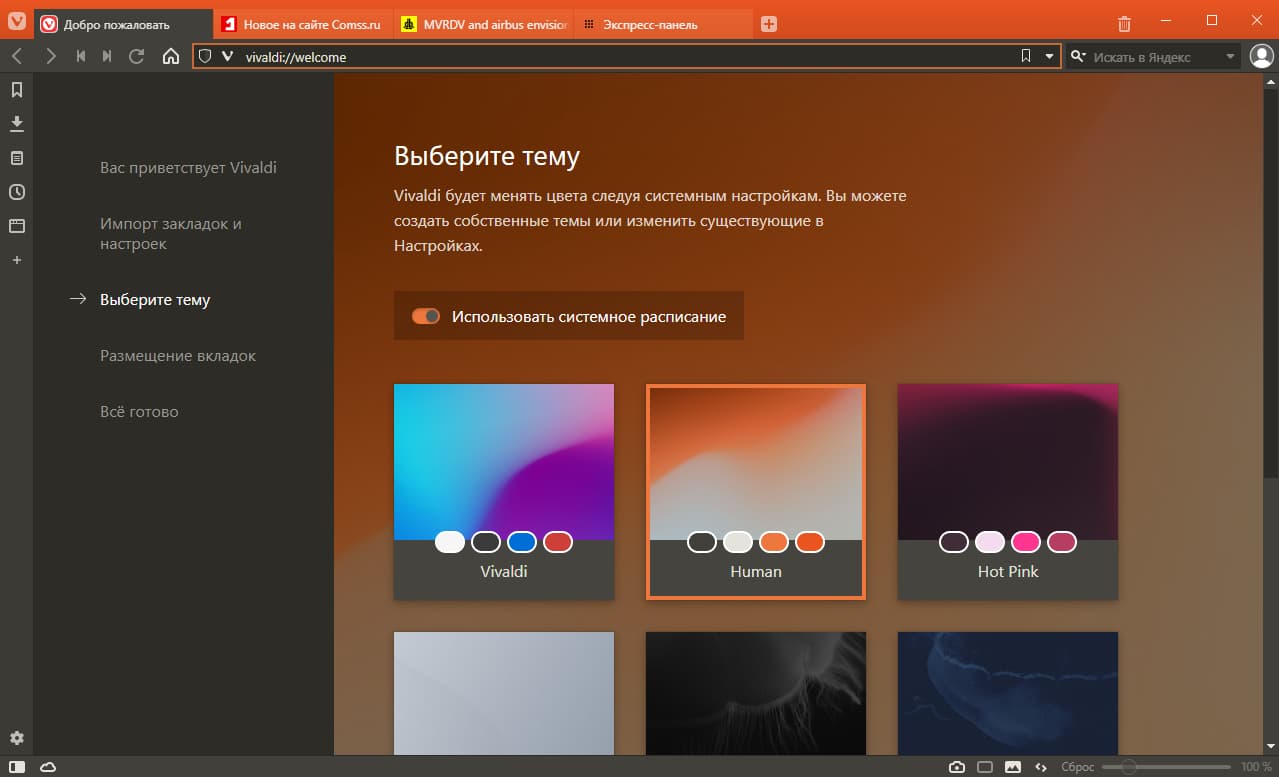Viewport: 1279px width, 777px height.
Task: Select the dark swatch on Vivaldi theme
Action: tap(486, 542)
